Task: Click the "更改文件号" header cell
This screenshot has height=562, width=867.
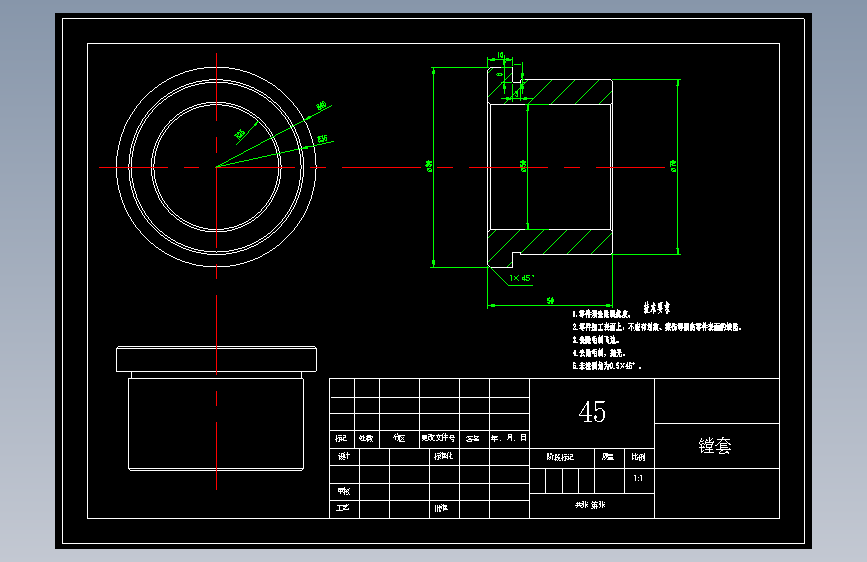Action: [x=438, y=438]
